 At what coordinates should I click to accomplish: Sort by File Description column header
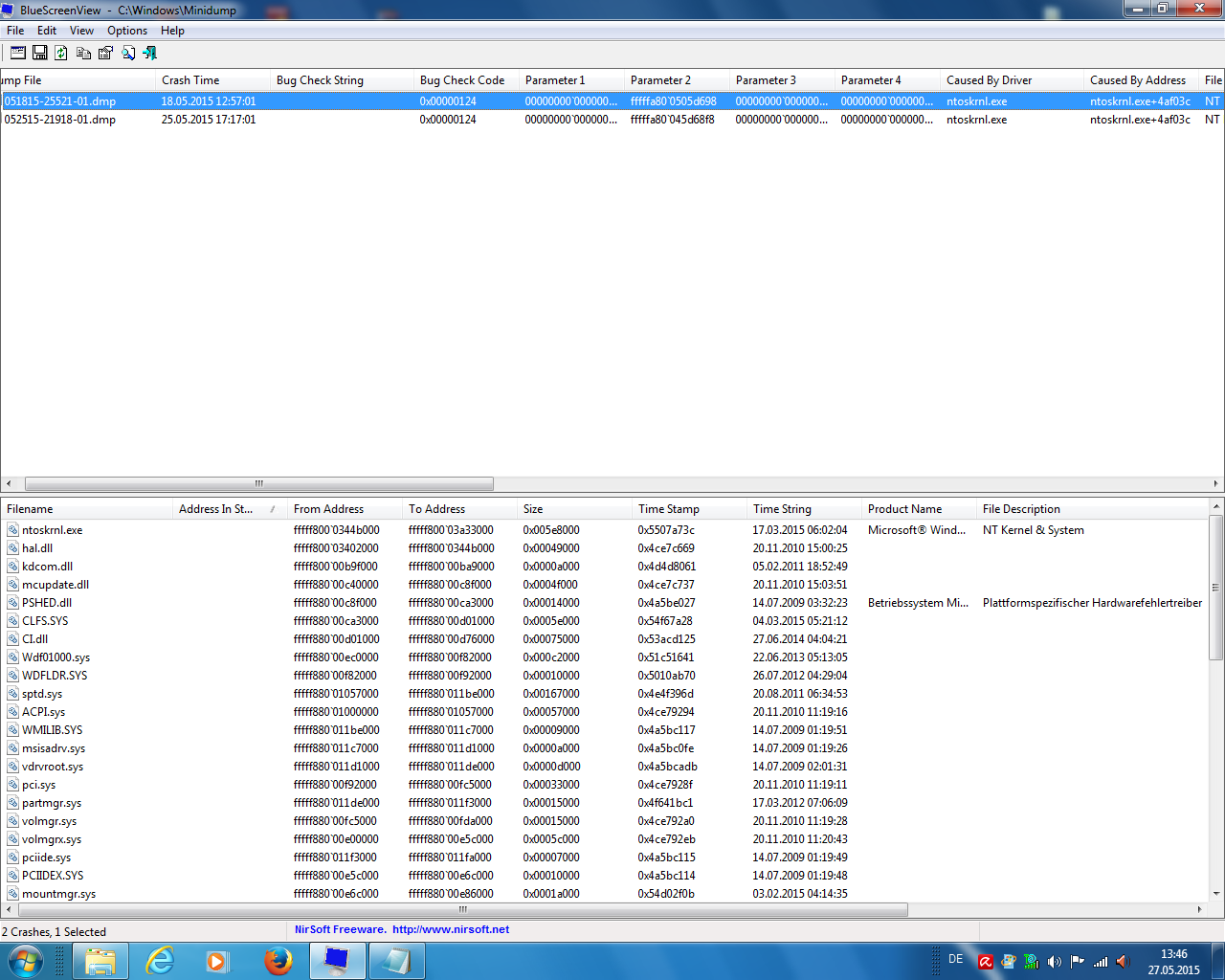tap(1092, 509)
